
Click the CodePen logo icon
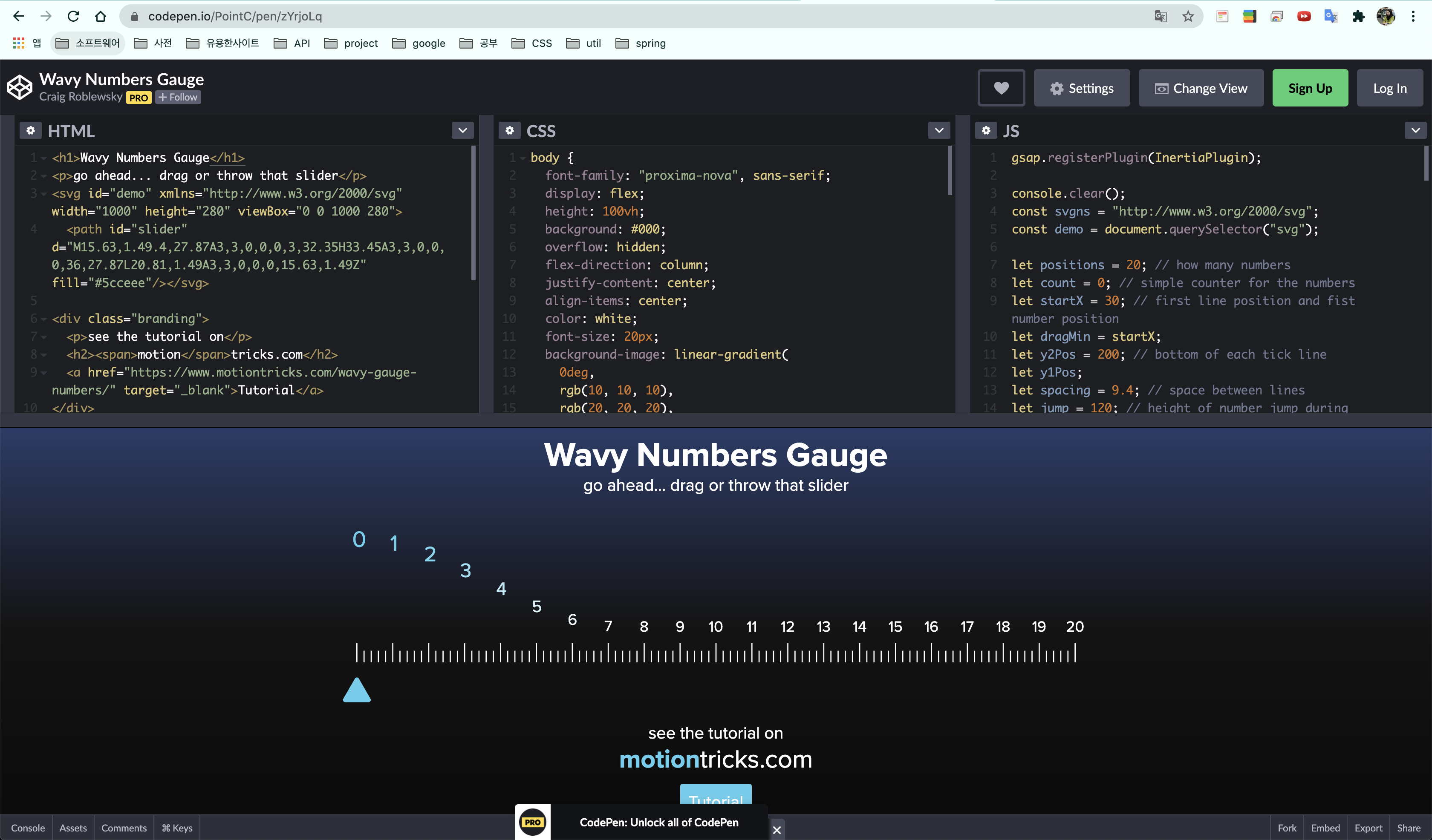[19, 87]
